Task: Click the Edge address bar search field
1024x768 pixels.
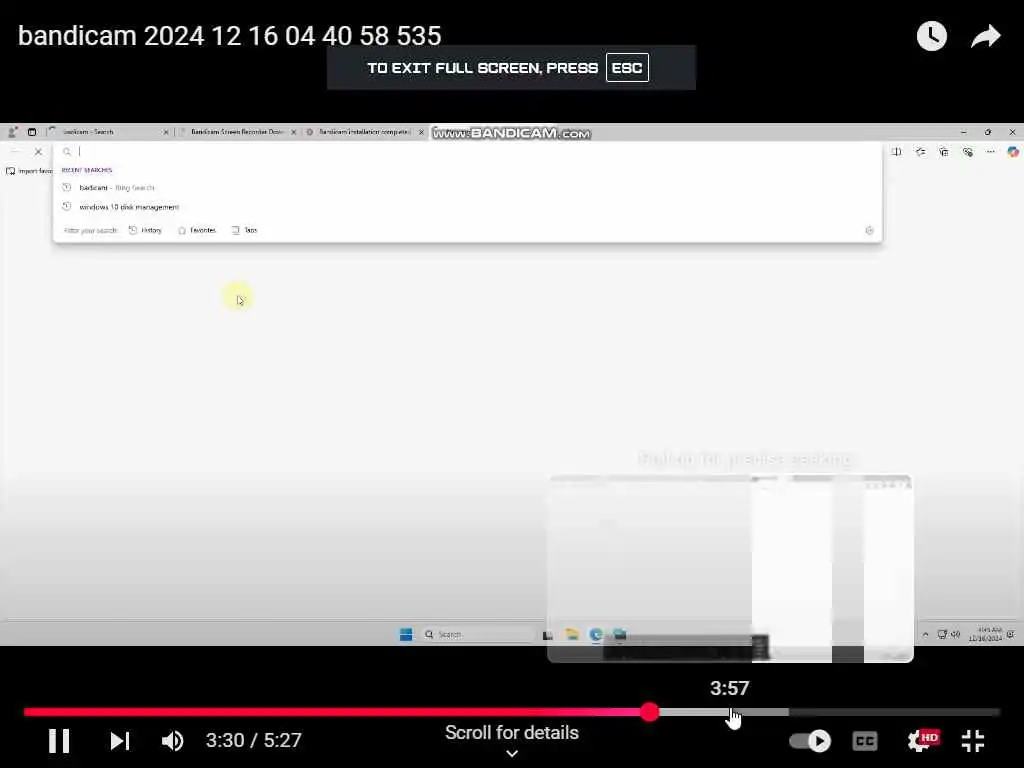Action: click(467, 152)
